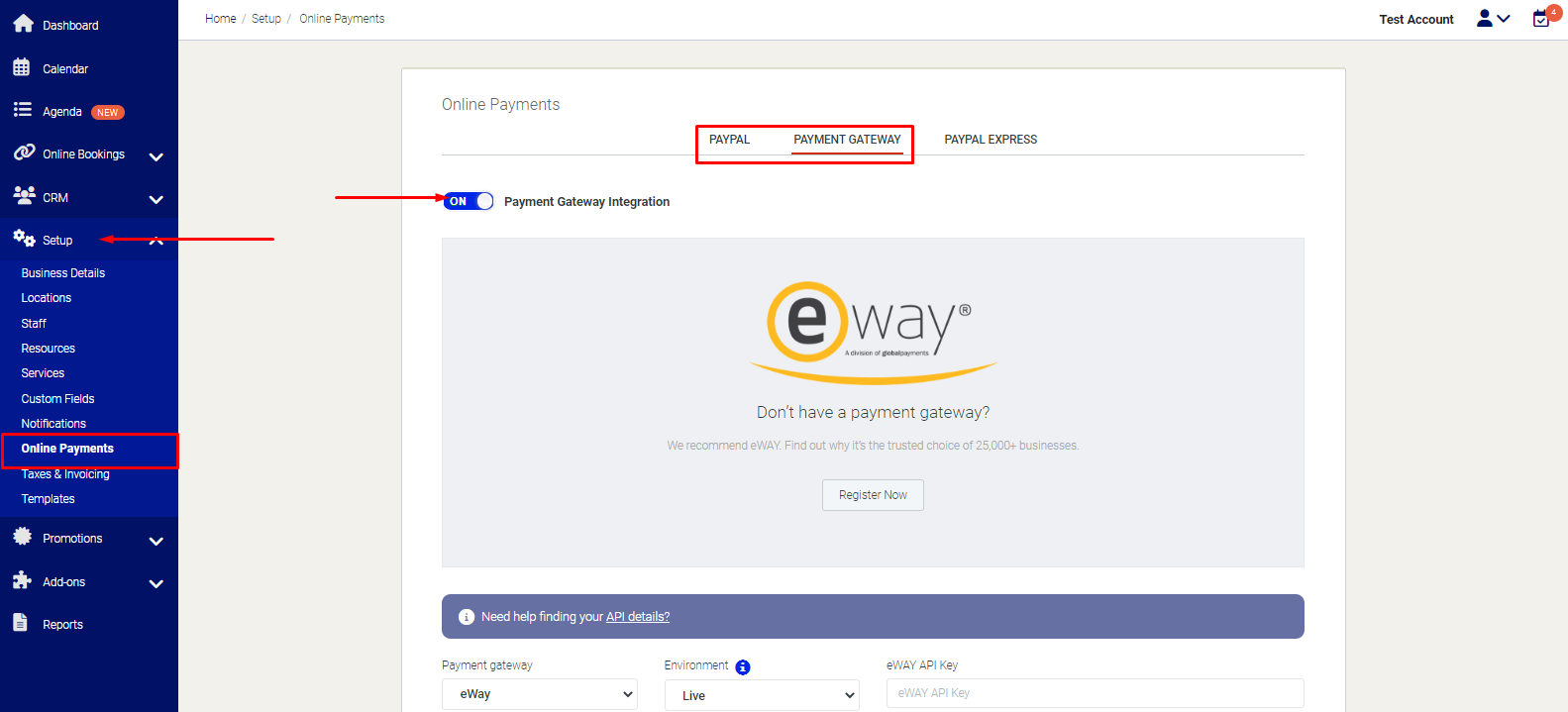This screenshot has width=1568, height=712.
Task: Click the Payment Gateway Integration label
Action: pyautogui.click(x=586, y=202)
